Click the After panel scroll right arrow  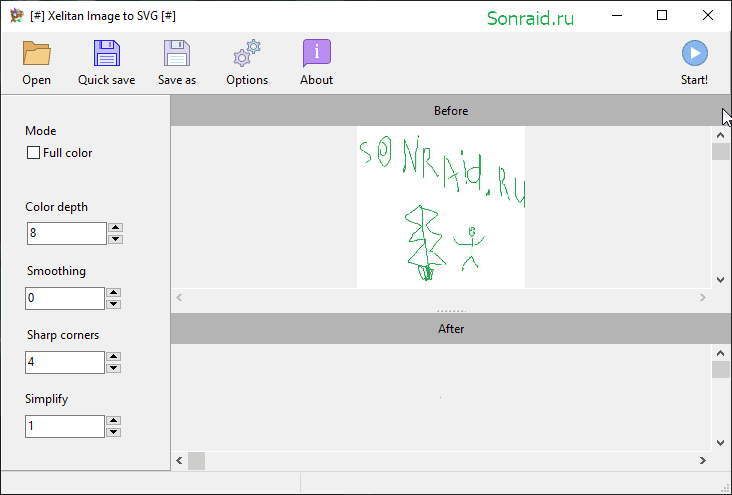pyautogui.click(x=703, y=460)
